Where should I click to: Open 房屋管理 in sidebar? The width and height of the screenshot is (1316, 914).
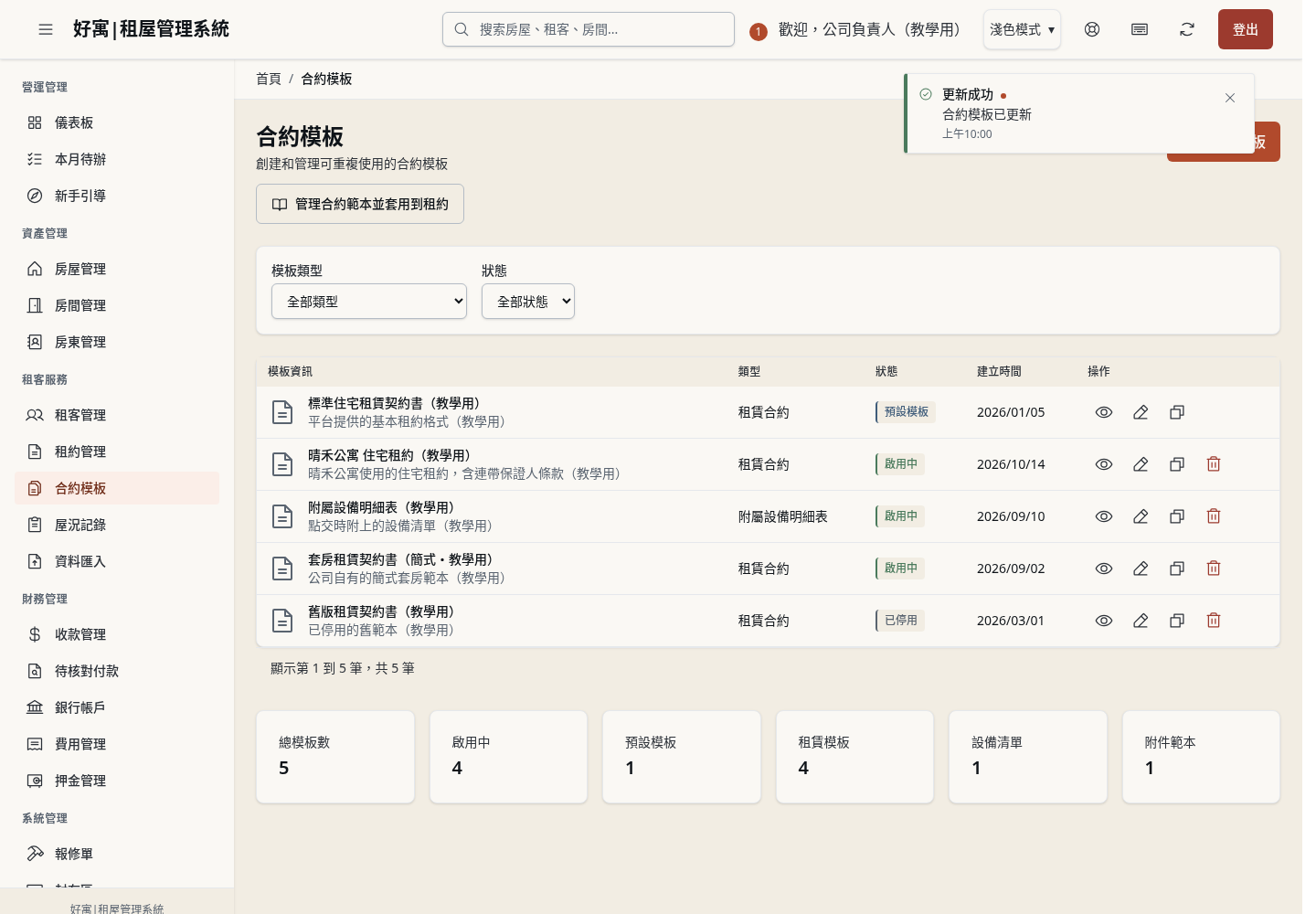(117, 269)
